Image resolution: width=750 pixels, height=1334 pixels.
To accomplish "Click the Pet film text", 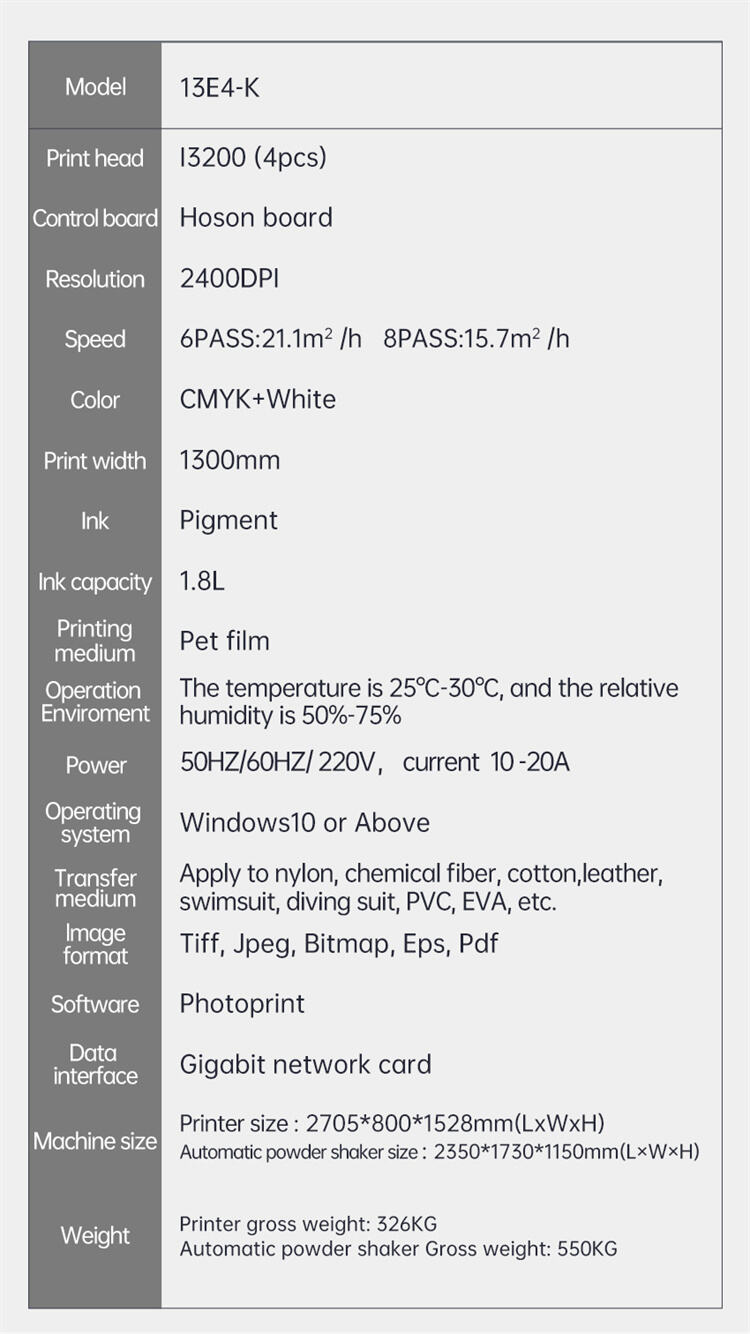I will 225,641.
